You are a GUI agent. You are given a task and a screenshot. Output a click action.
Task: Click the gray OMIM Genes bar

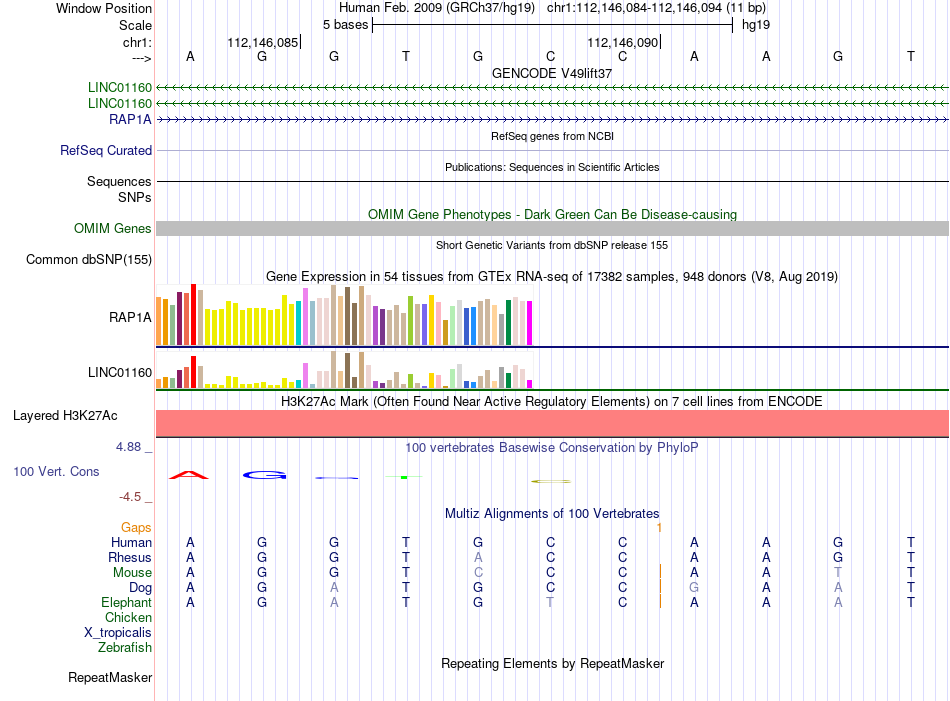[552, 228]
